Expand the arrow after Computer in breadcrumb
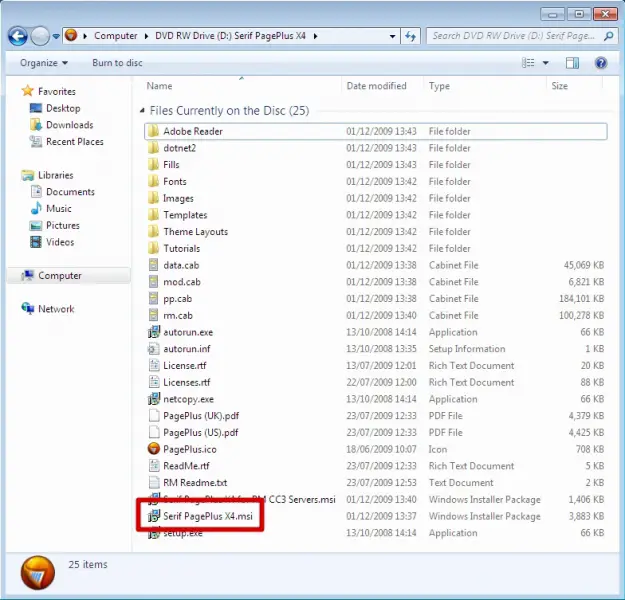 (146, 36)
